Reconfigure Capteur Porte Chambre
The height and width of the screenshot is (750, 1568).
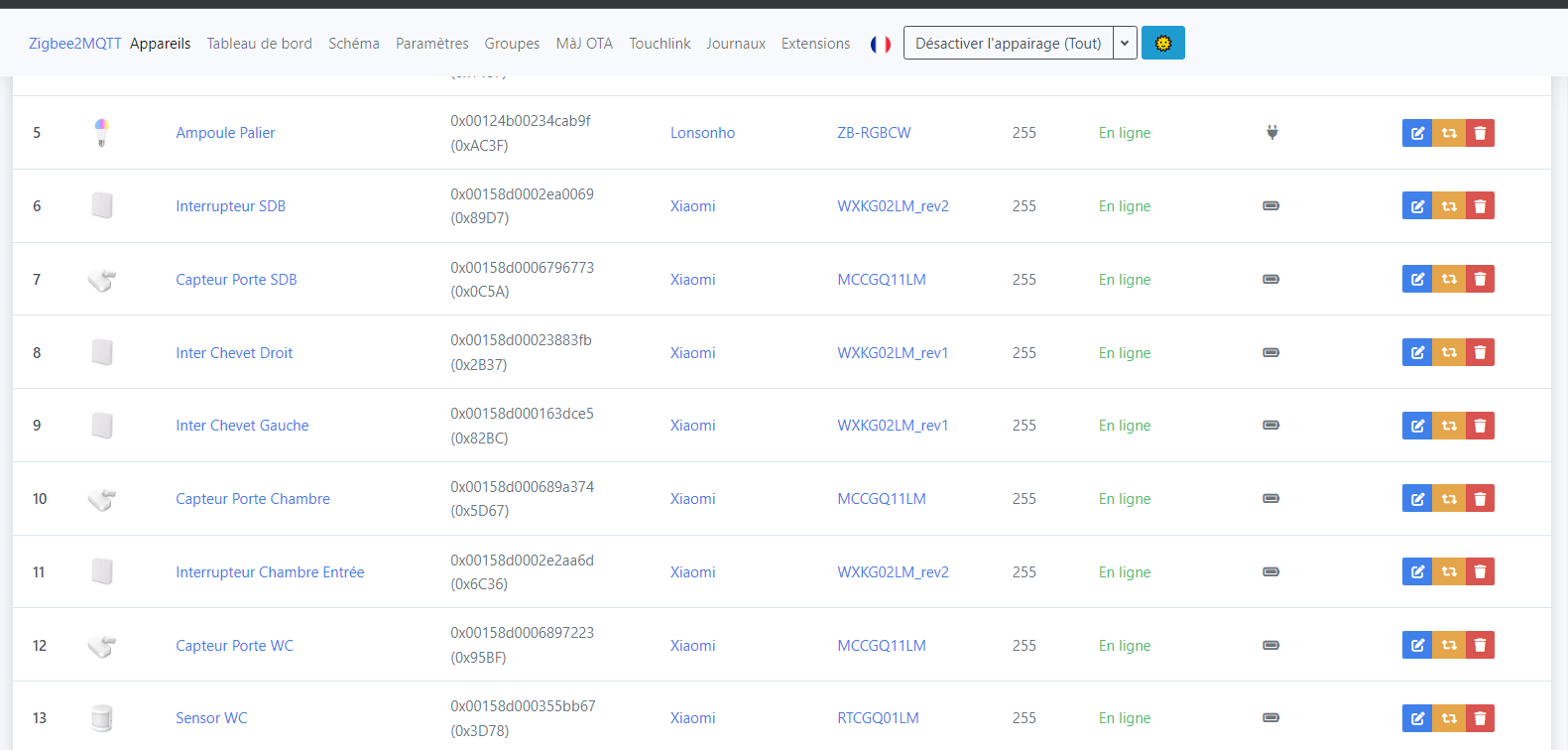pyautogui.click(x=1449, y=499)
